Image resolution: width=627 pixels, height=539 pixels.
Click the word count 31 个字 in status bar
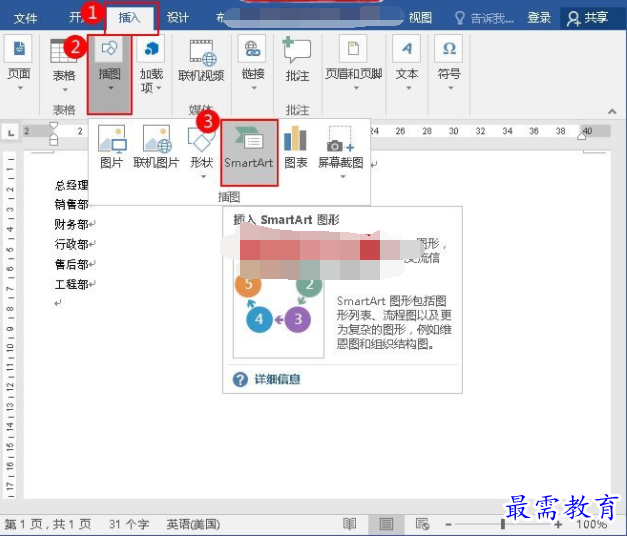(x=129, y=524)
